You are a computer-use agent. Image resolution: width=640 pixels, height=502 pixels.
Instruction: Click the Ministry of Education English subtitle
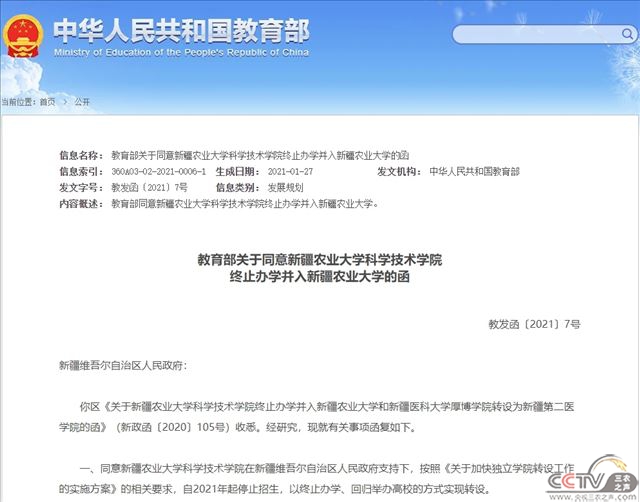[x=181, y=52]
